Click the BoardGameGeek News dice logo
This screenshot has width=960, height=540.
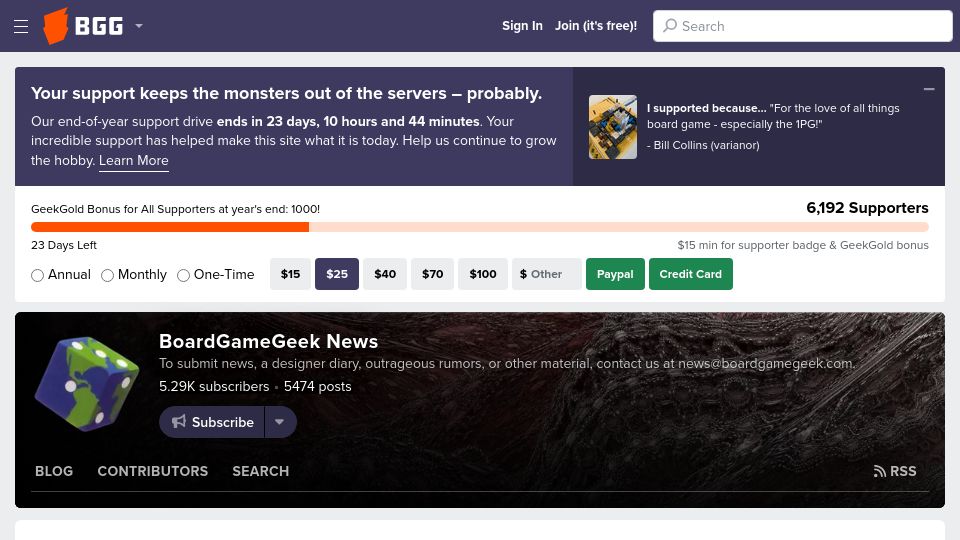86,384
